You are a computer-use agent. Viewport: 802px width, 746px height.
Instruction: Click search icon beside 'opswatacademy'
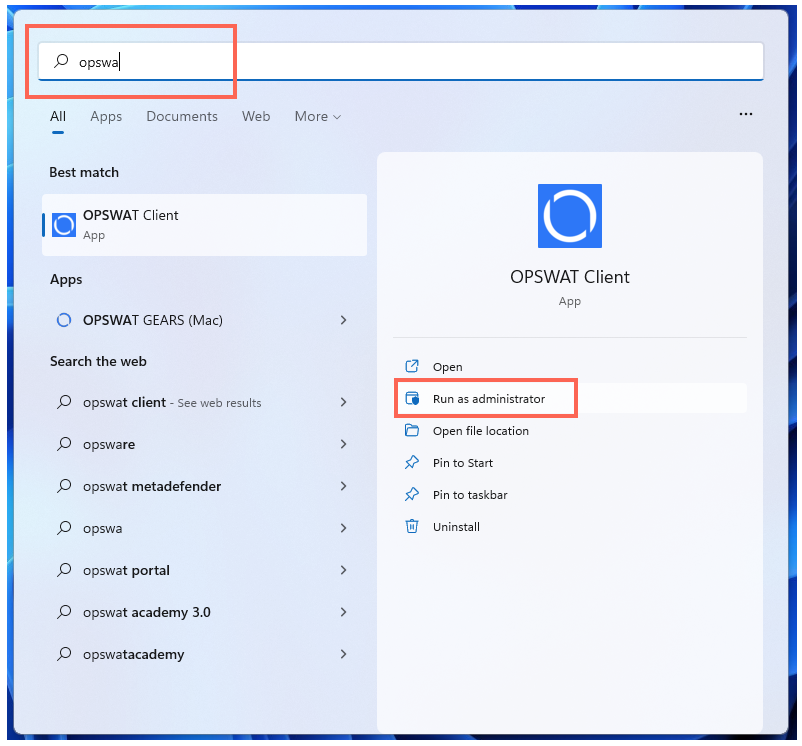(64, 653)
